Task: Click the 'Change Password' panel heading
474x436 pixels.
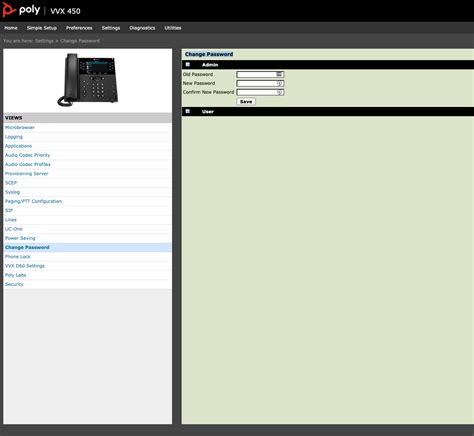Action: coord(209,54)
